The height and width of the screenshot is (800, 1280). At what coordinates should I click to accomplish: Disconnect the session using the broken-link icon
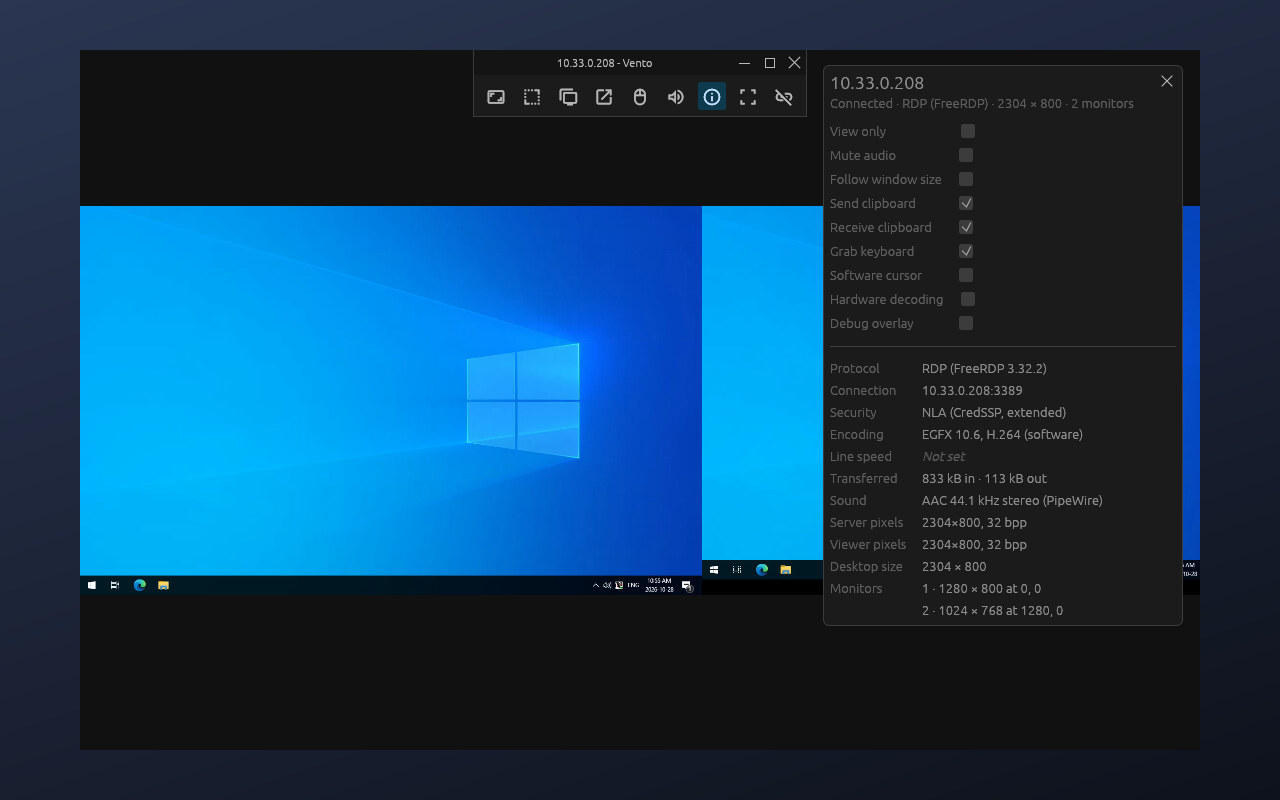click(784, 97)
